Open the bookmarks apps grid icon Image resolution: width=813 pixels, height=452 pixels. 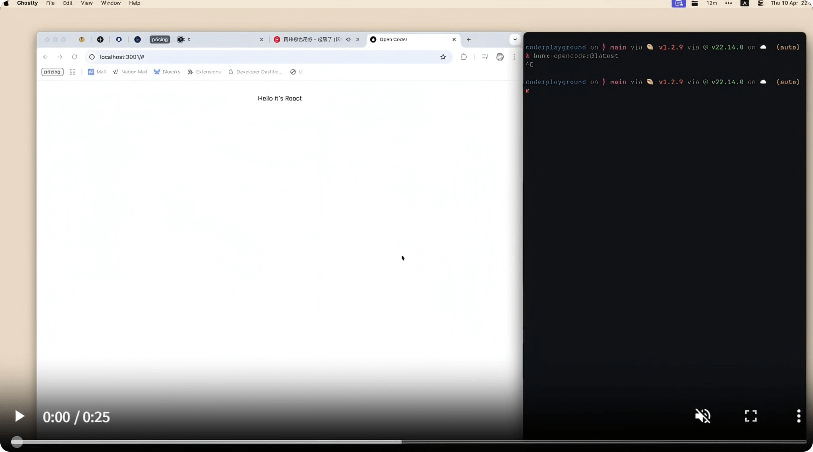point(72,72)
